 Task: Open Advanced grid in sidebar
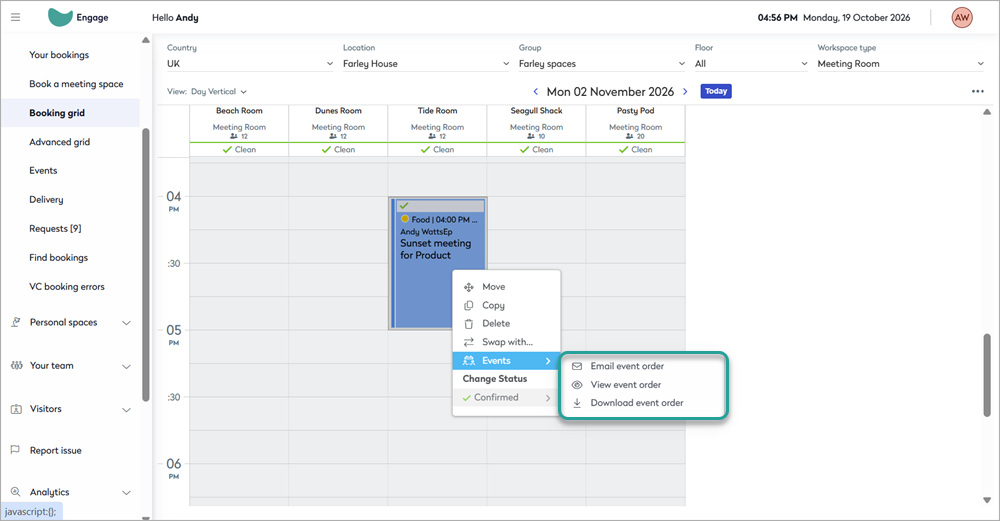pyautogui.click(x=59, y=142)
